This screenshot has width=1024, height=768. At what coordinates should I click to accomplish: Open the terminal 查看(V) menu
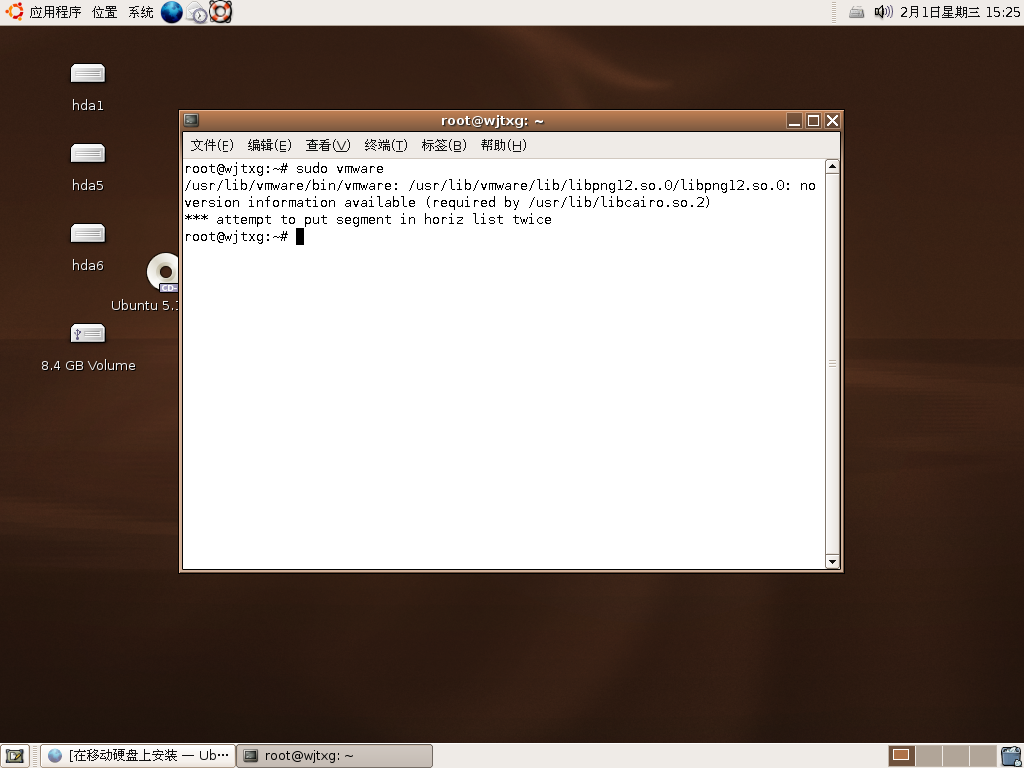[328, 145]
